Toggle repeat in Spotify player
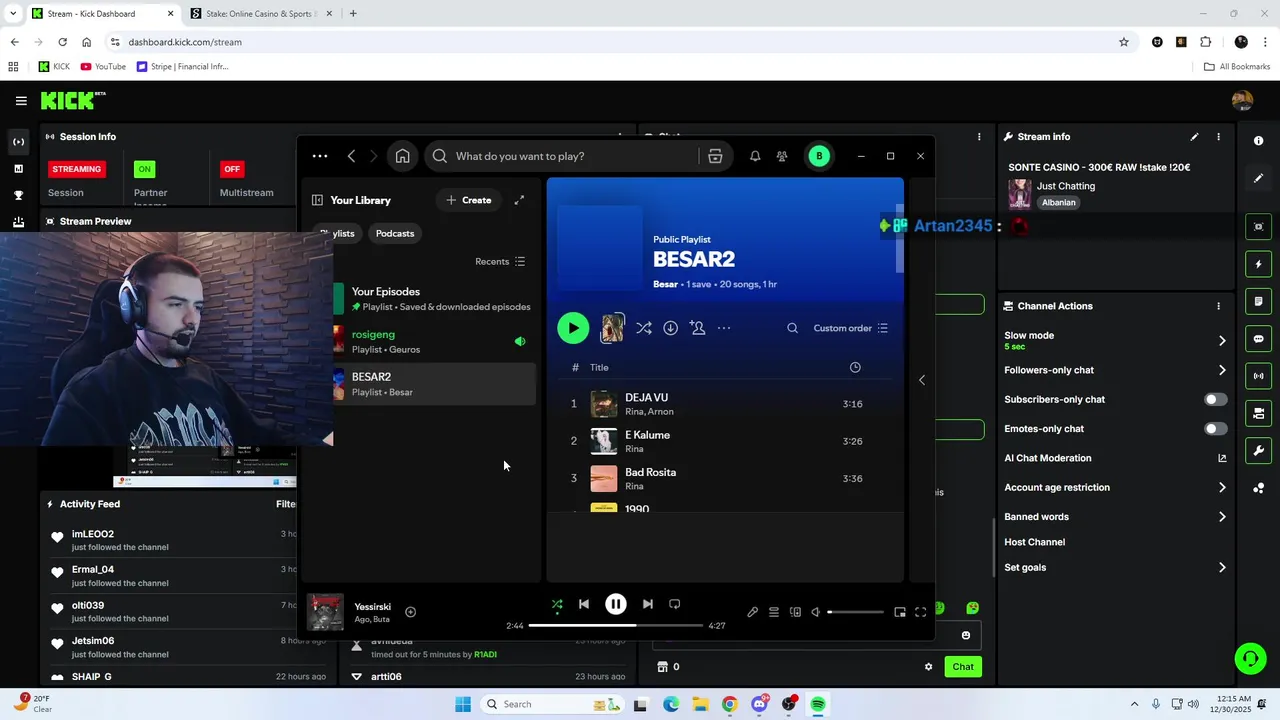Screen dimensions: 1280x720 [x=675, y=604]
